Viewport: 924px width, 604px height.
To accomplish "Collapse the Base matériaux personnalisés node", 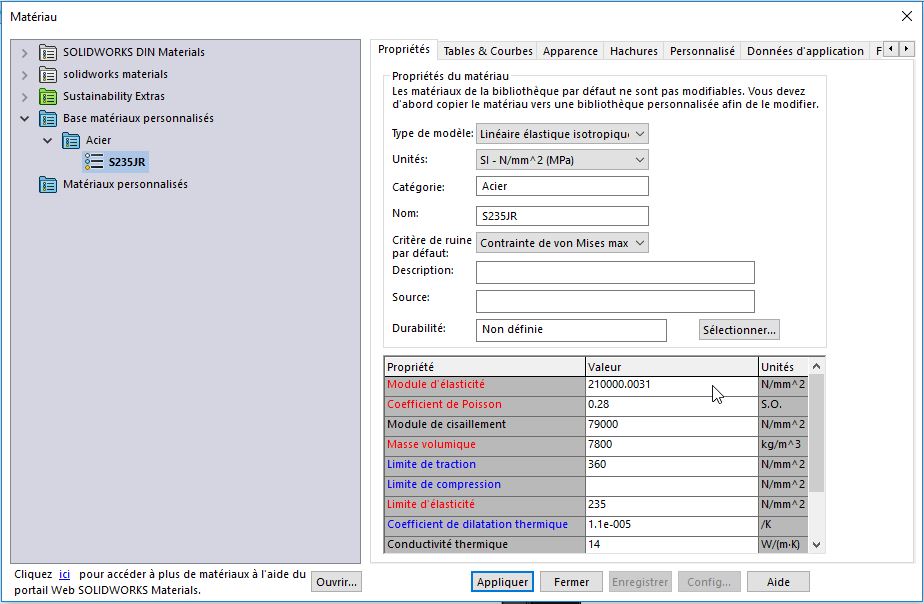I will click(x=24, y=118).
